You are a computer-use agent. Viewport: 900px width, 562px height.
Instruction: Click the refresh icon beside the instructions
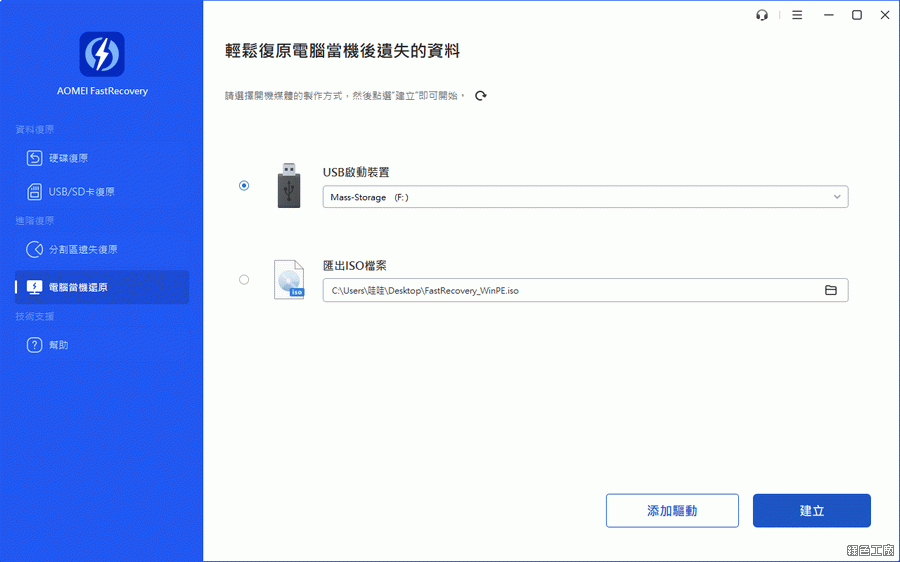[x=481, y=96]
